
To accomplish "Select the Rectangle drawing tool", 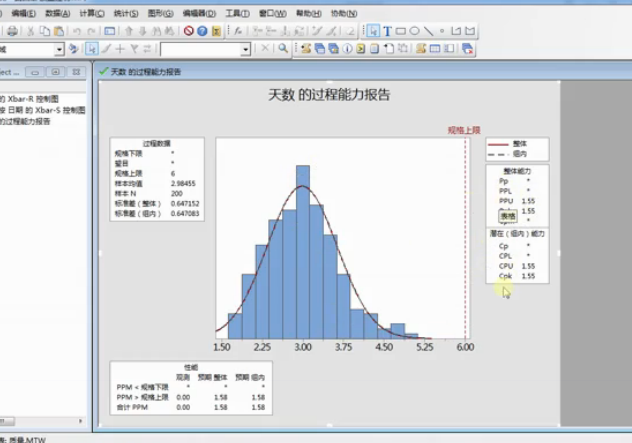I will click(x=401, y=31).
